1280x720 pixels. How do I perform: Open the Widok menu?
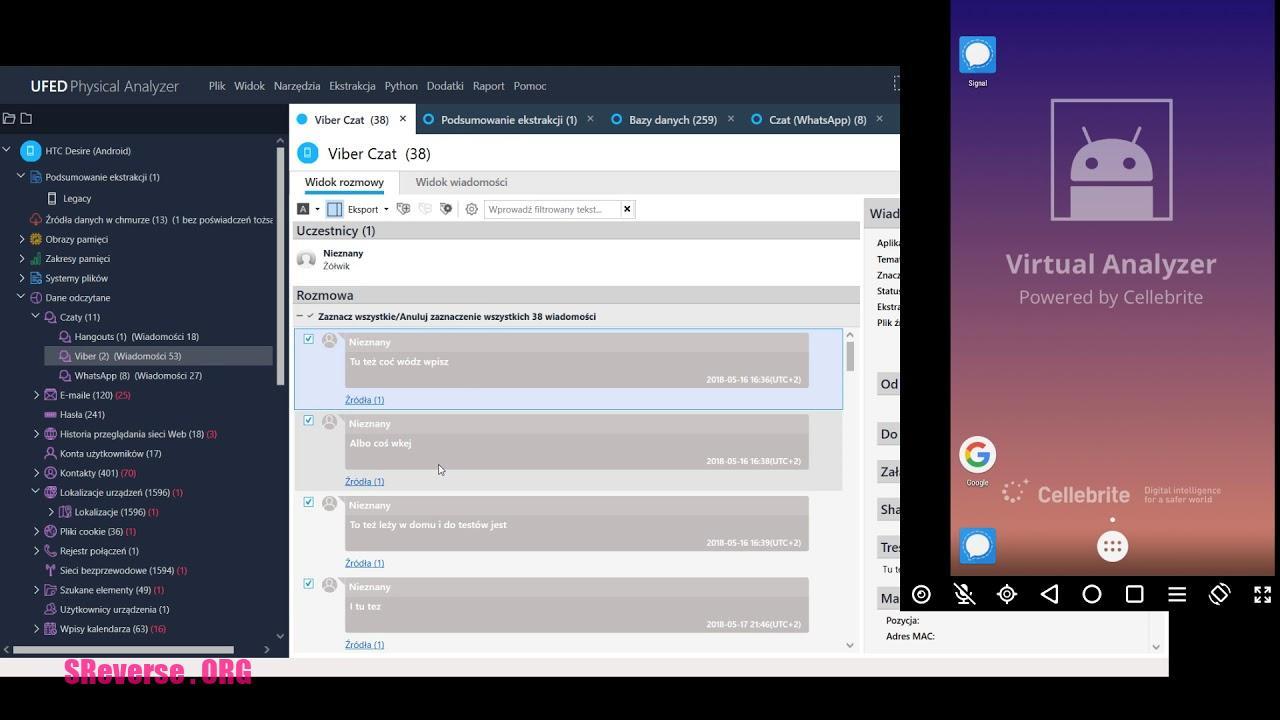(x=249, y=86)
